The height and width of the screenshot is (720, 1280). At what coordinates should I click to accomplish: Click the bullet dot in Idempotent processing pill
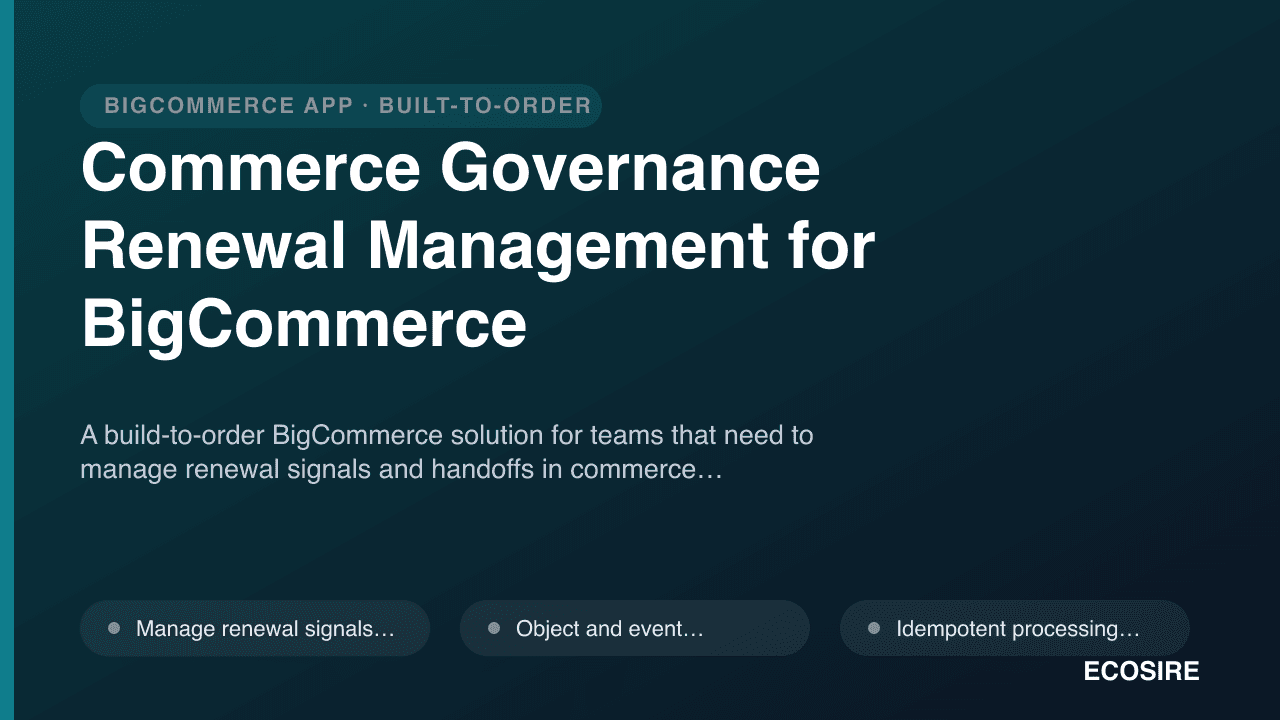(874, 628)
